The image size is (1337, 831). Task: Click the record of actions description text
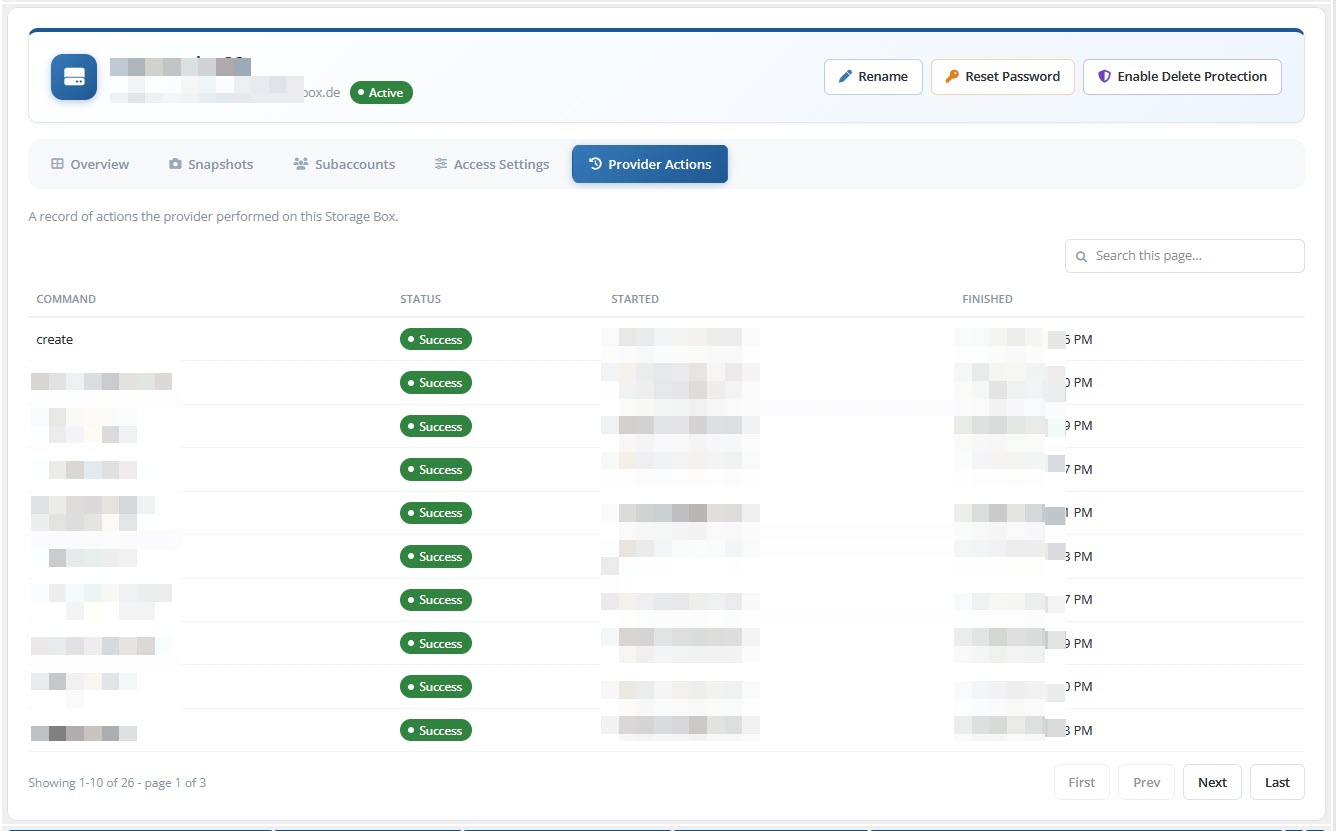213,216
